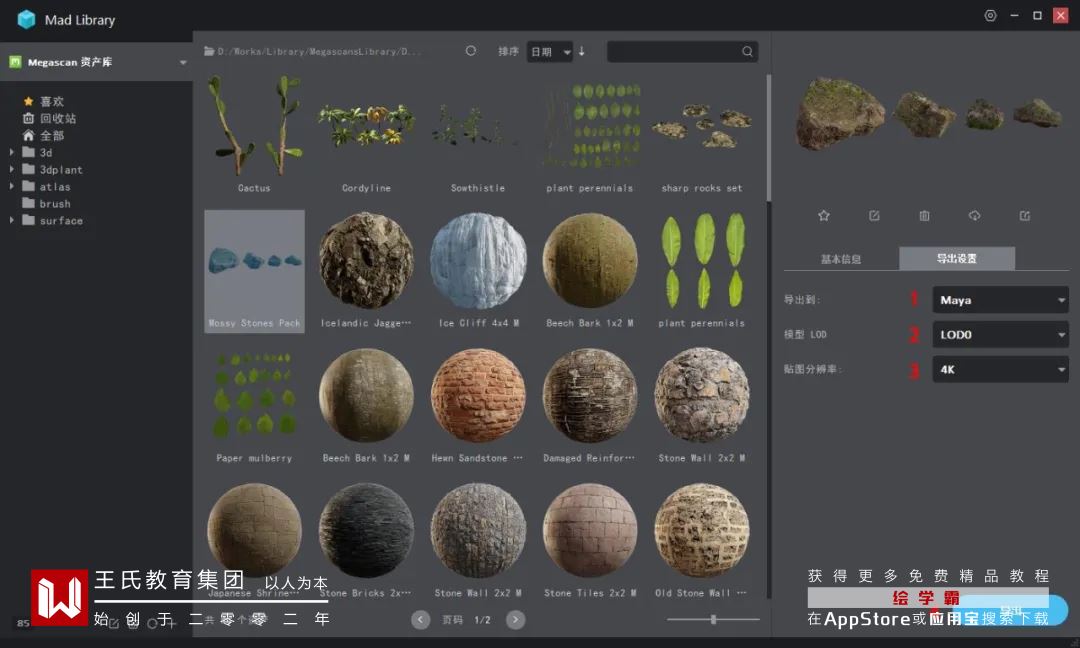The height and width of the screenshot is (648, 1080).
Task: Switch to 导出设置 tab
Action: pyautogui.click(x=957, y=259)
